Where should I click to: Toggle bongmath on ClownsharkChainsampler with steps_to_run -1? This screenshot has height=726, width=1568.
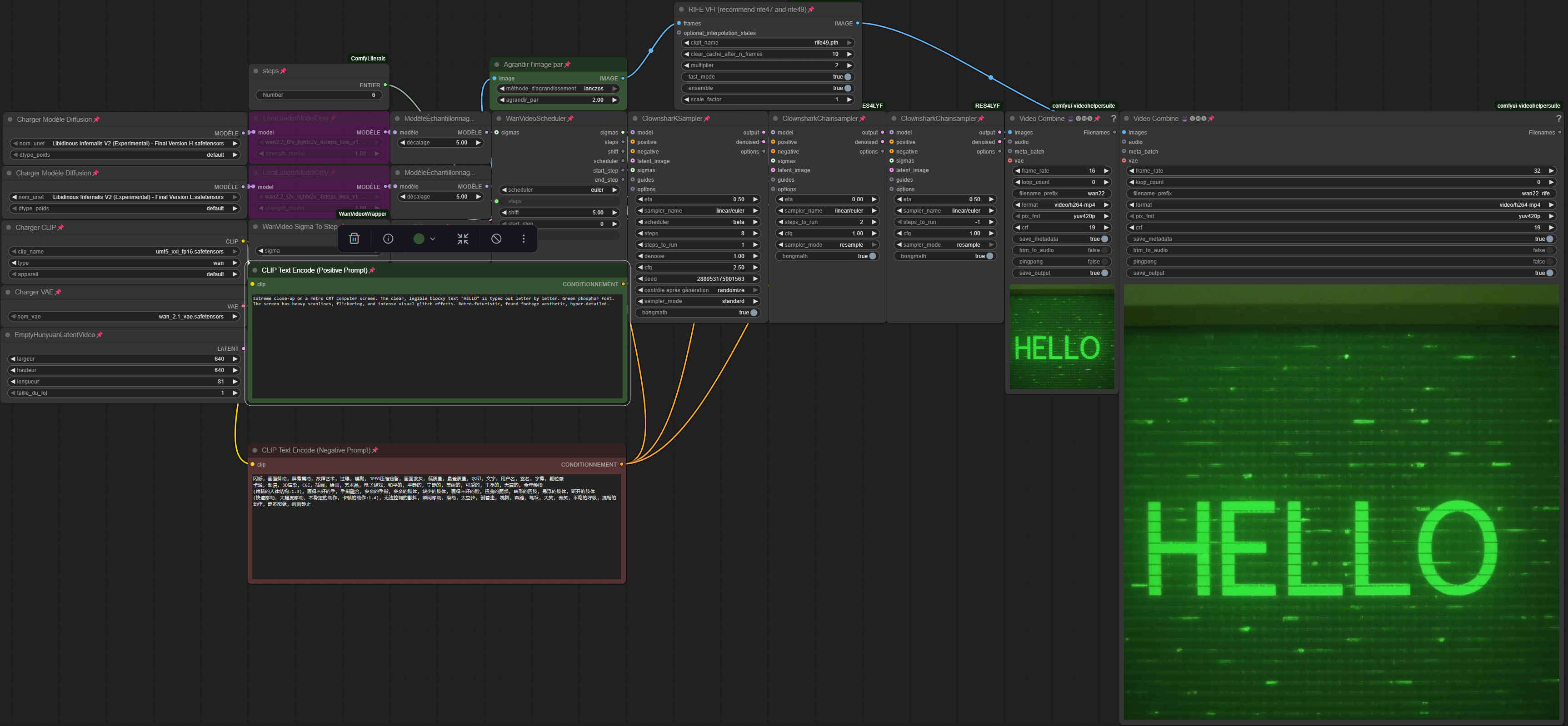point(945,256)
